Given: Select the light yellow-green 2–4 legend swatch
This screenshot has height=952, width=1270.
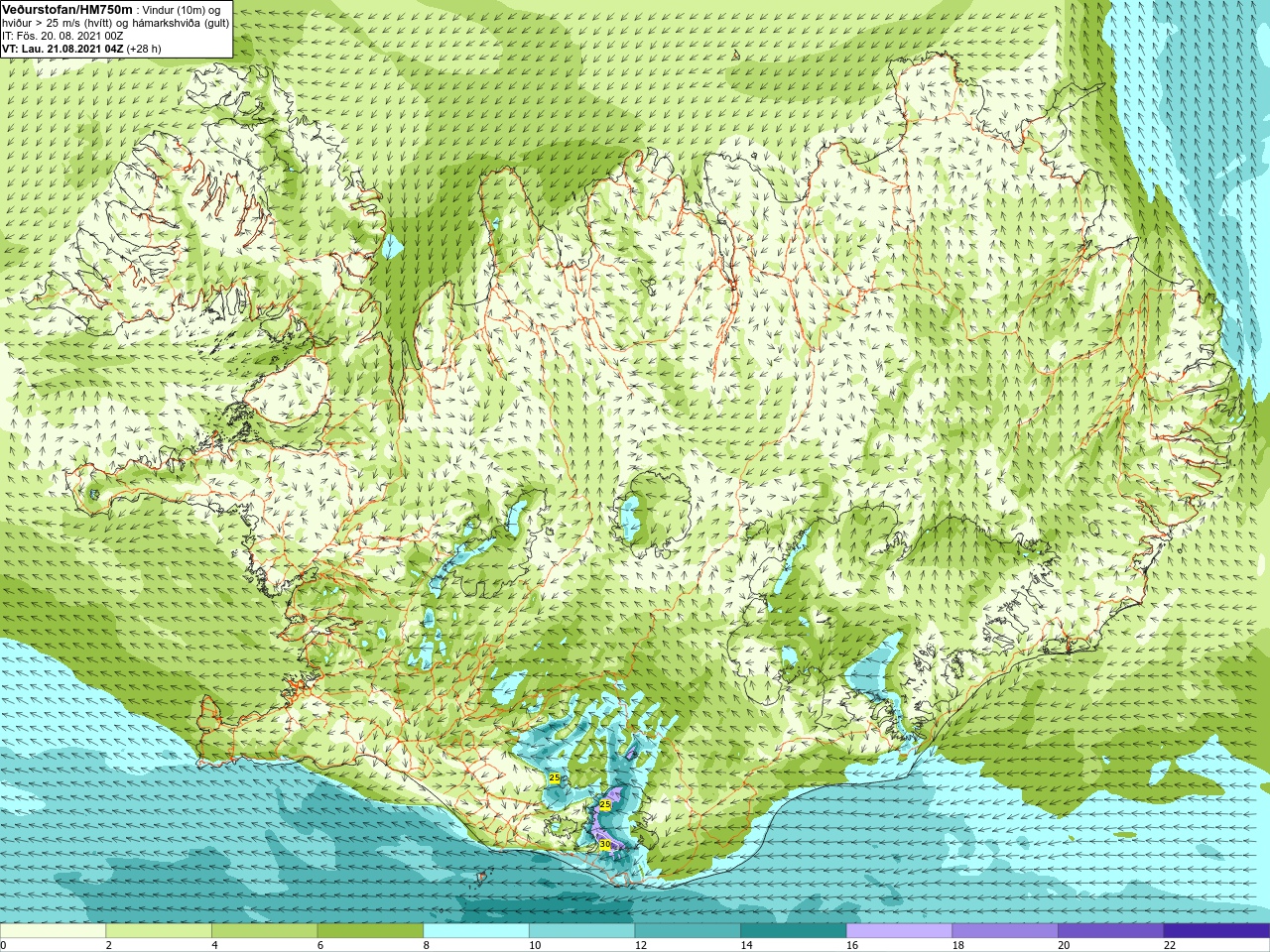Looking at the screenshot, I should pos(159,931).
